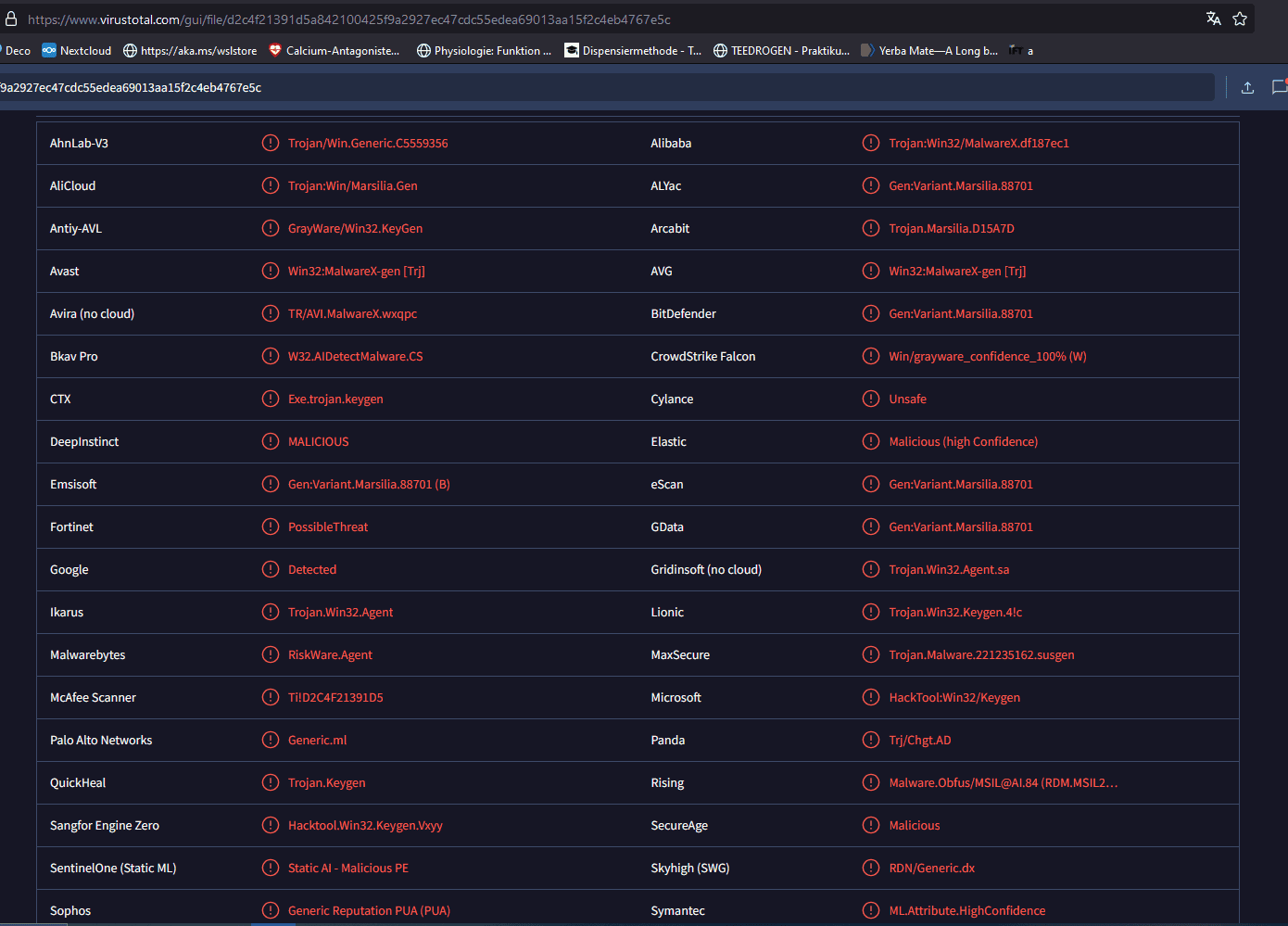Screen dimensions: 1288x926
Task: Click the alert icon in the SecureAge row
Action: (871, 825)
